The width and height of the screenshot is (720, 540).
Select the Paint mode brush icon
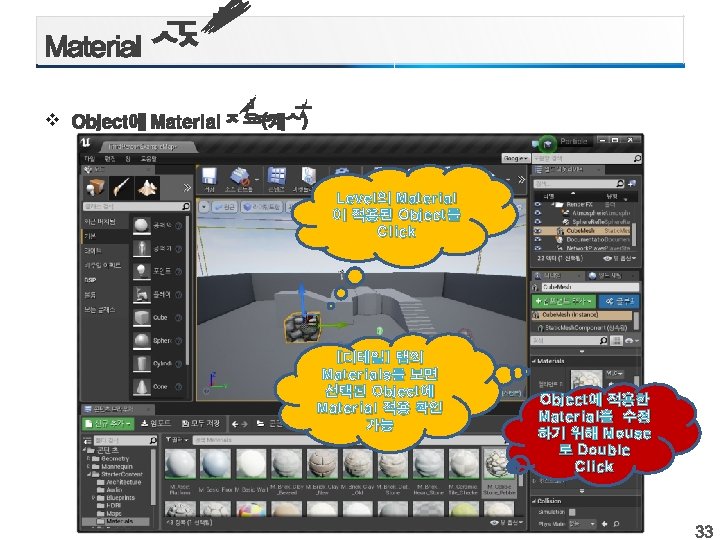click(x=122, y=188)
